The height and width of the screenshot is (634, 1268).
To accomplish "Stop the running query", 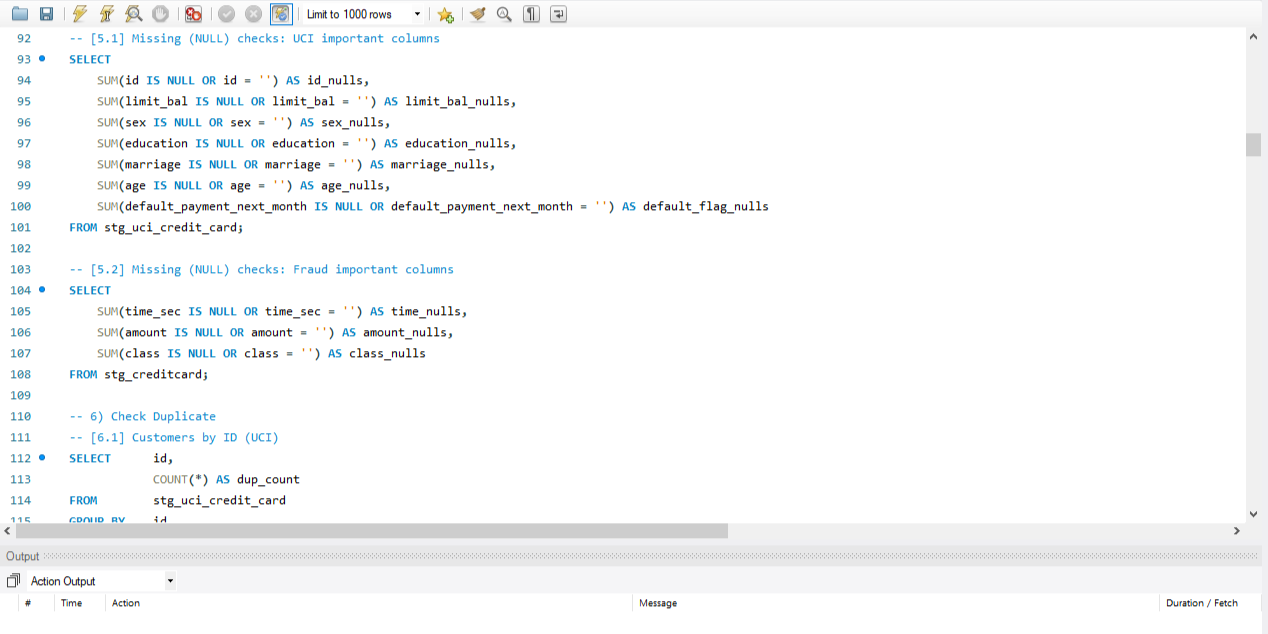I will coord(160,14).
